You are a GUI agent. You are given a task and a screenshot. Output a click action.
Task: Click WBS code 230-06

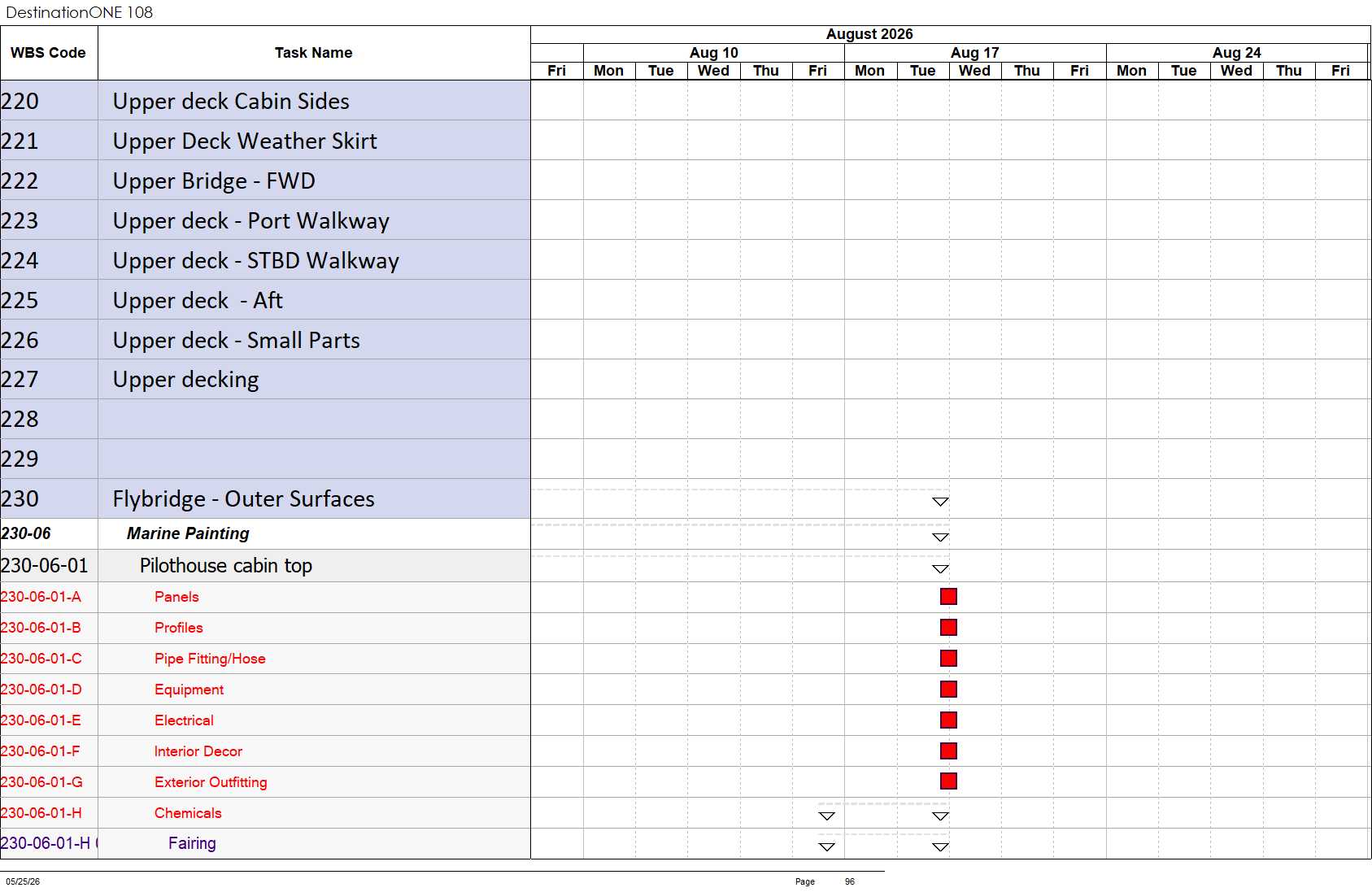[26, 533]
